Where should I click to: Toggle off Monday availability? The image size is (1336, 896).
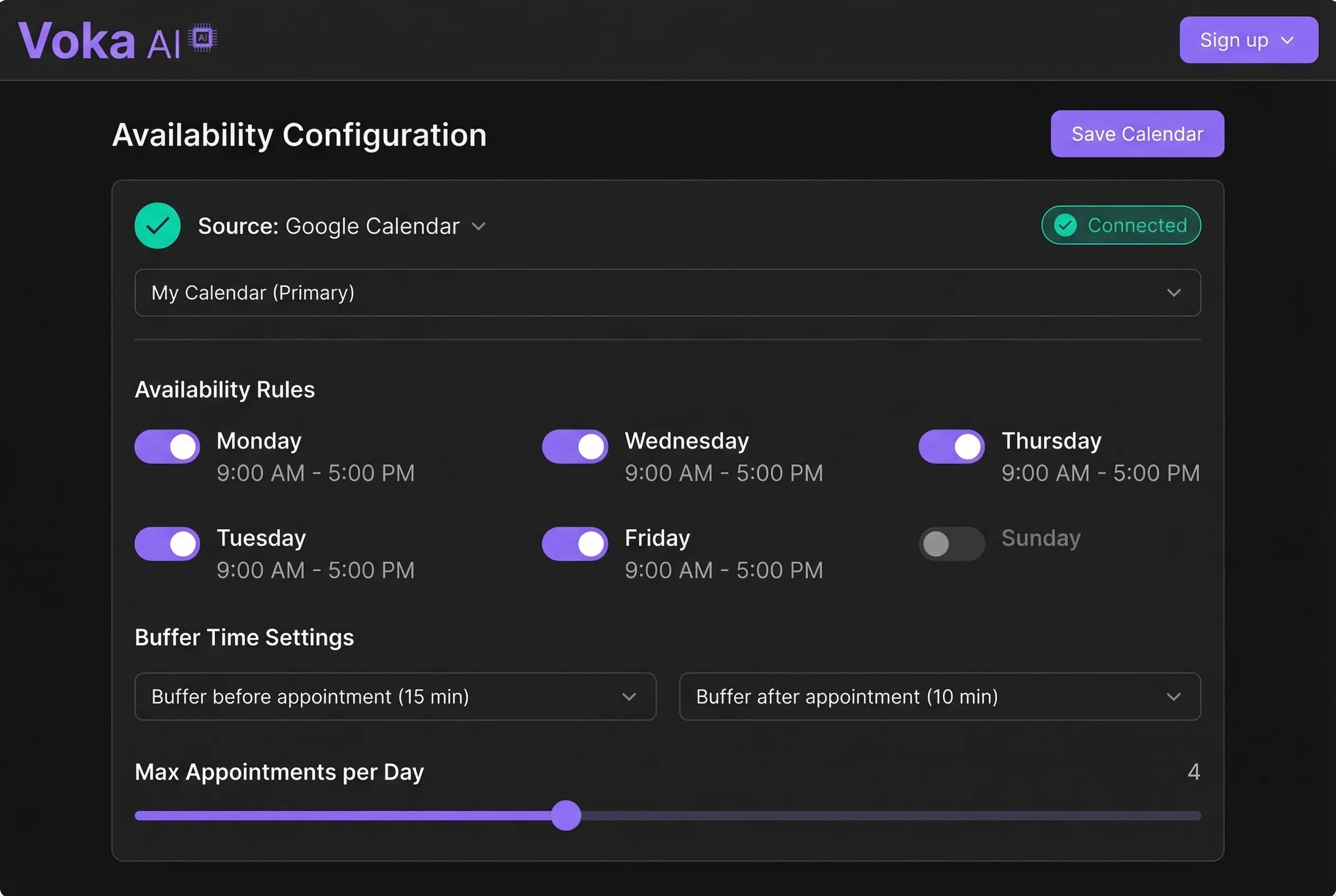click(x=166, y=446)
